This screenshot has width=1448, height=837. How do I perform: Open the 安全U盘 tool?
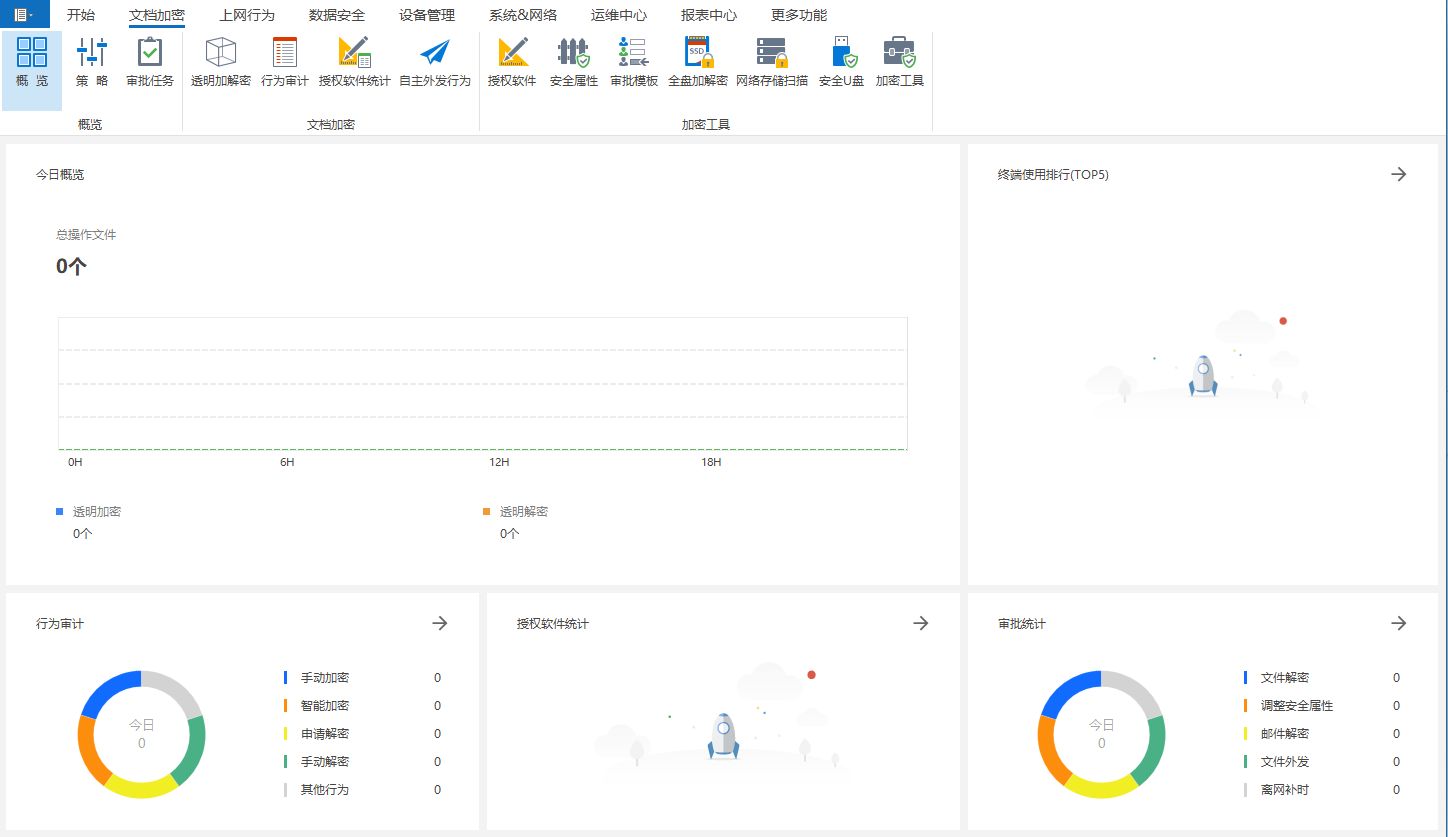click(842, 63)
